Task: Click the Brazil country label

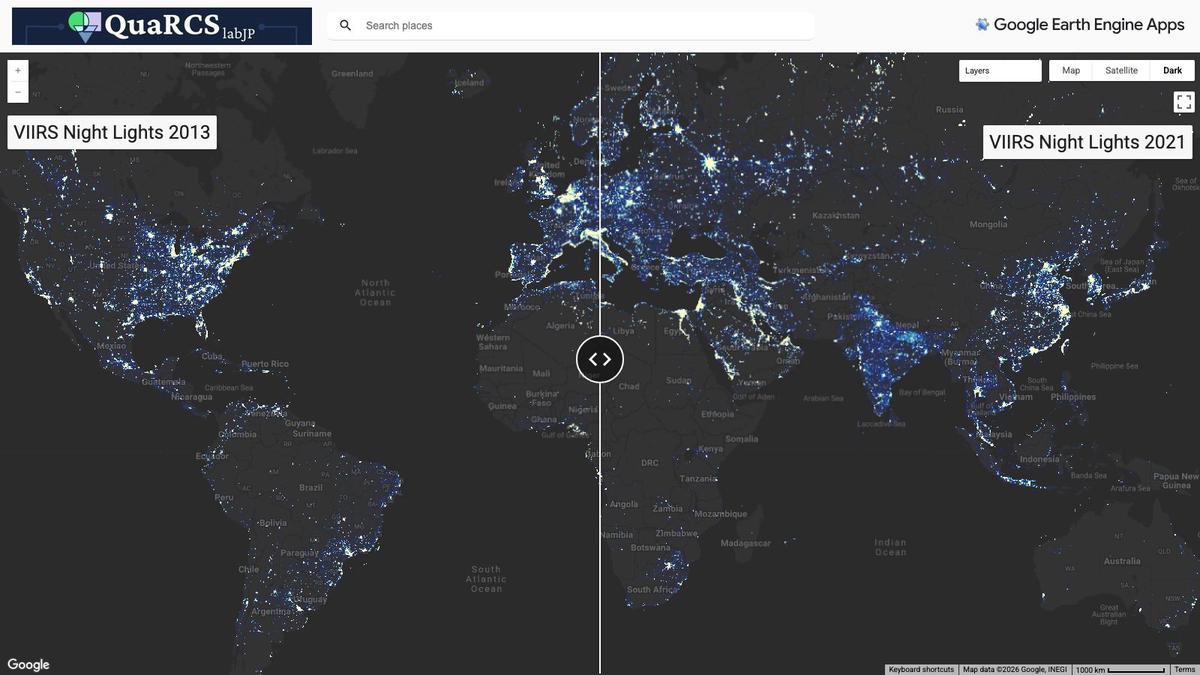Action: pos(311,488)
